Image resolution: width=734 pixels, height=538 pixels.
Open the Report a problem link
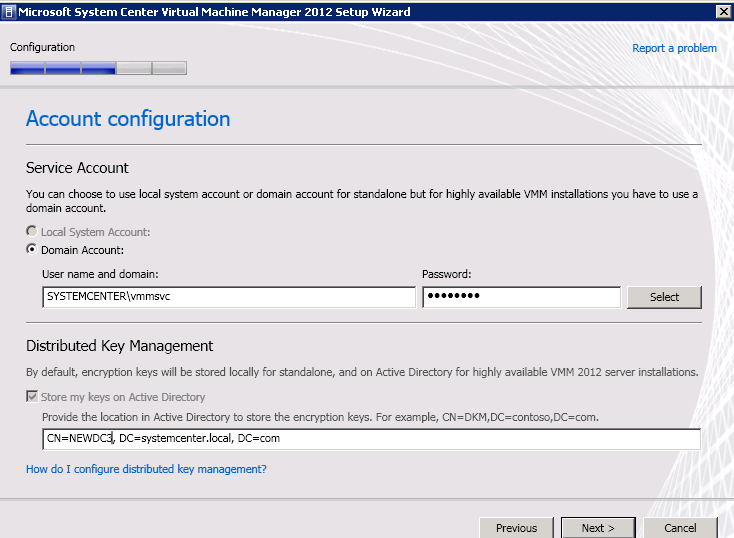pyautogui.click(x=674, y=48)
